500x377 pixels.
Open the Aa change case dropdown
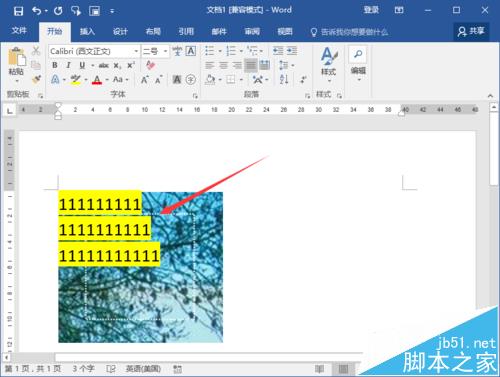click(x=120, y=80)
